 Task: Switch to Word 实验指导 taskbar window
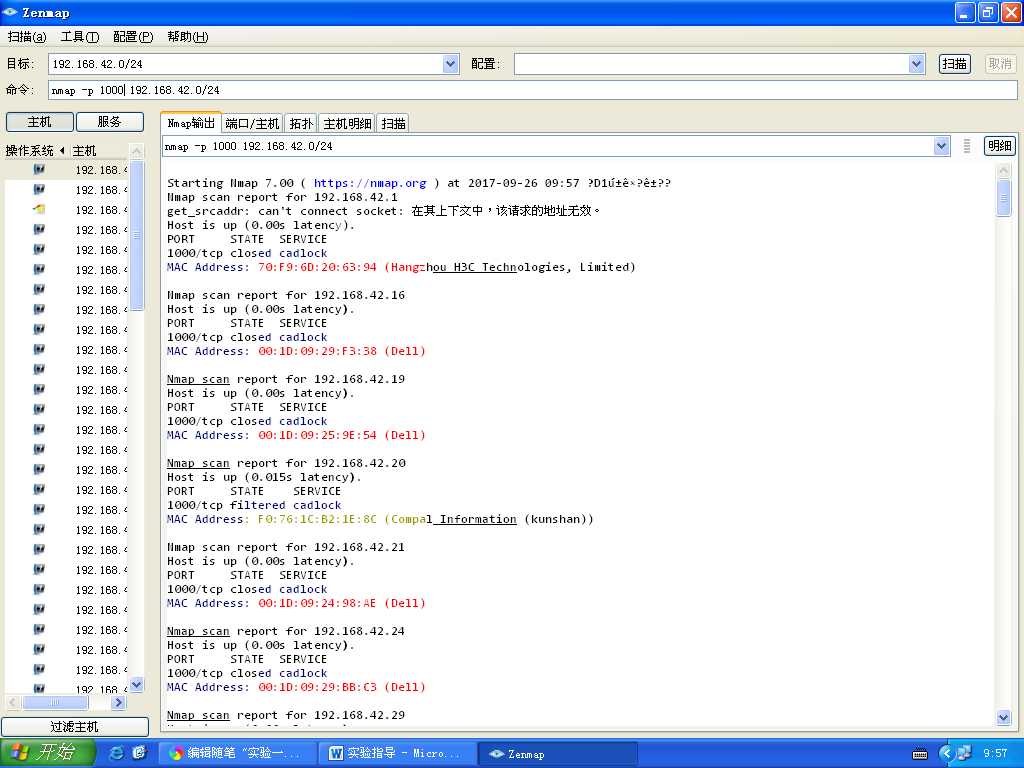click(x=398, y=754)
